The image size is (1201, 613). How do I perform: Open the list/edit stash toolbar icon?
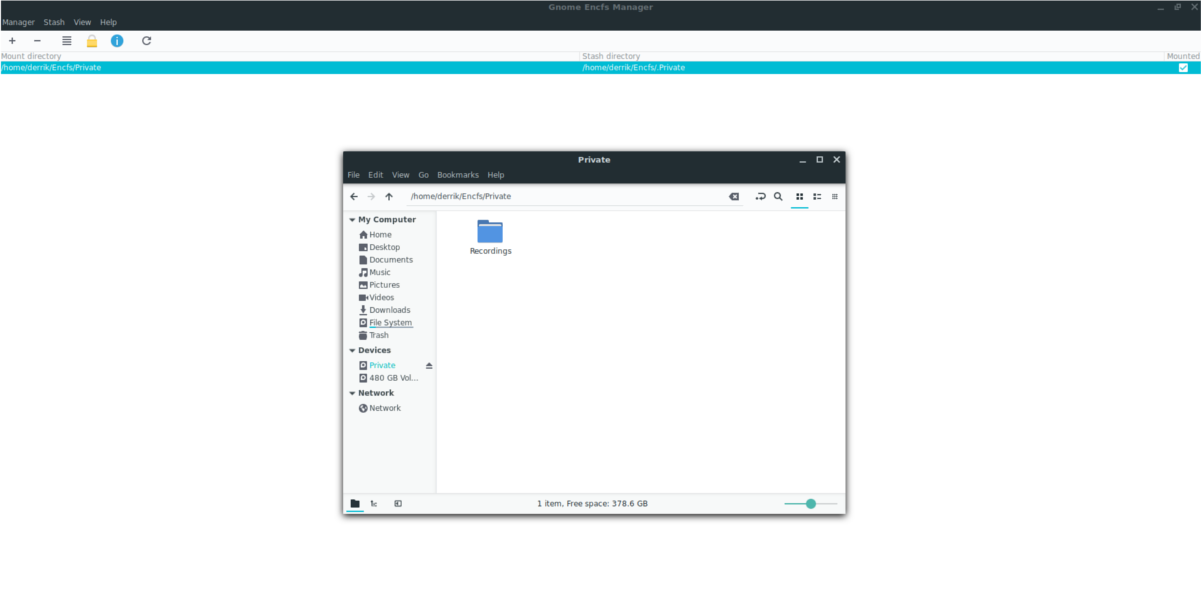click(x=67, y=41)
